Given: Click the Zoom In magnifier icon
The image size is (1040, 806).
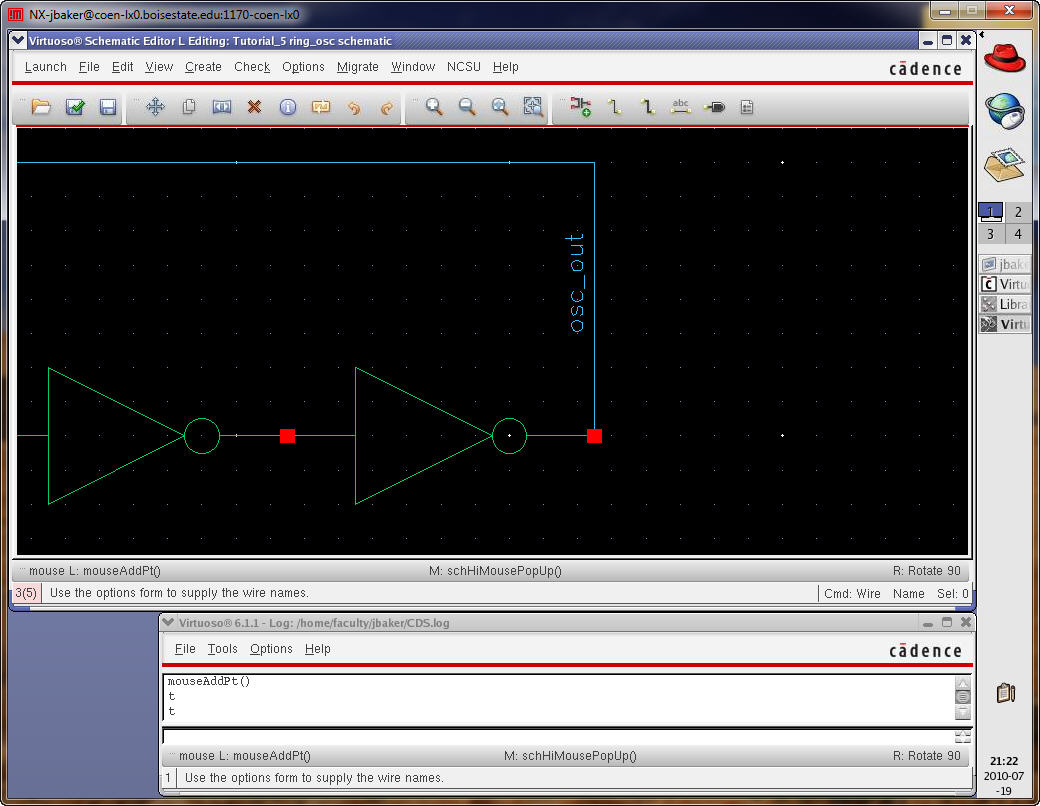Looking at the screenshot, I should click(434, 107).
